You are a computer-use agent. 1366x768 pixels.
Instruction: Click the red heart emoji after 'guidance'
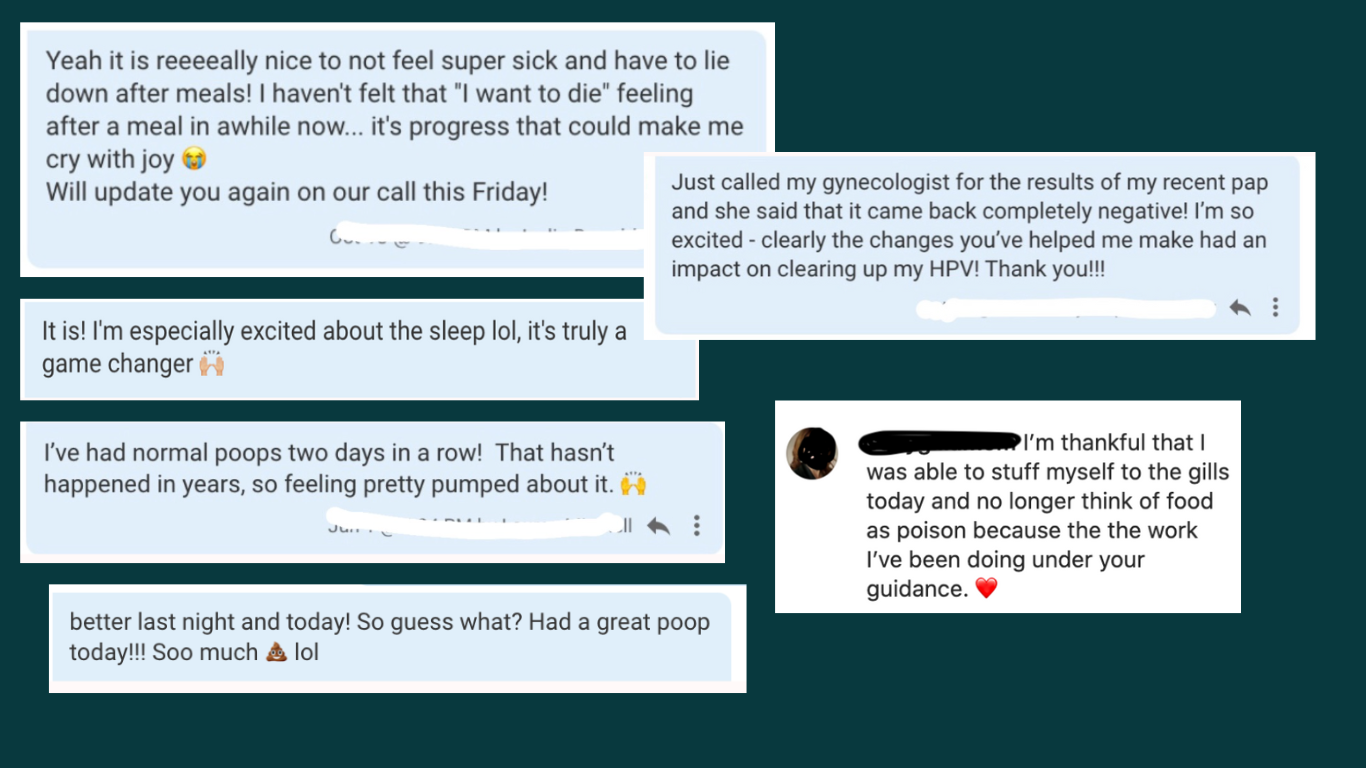point(986,589)
